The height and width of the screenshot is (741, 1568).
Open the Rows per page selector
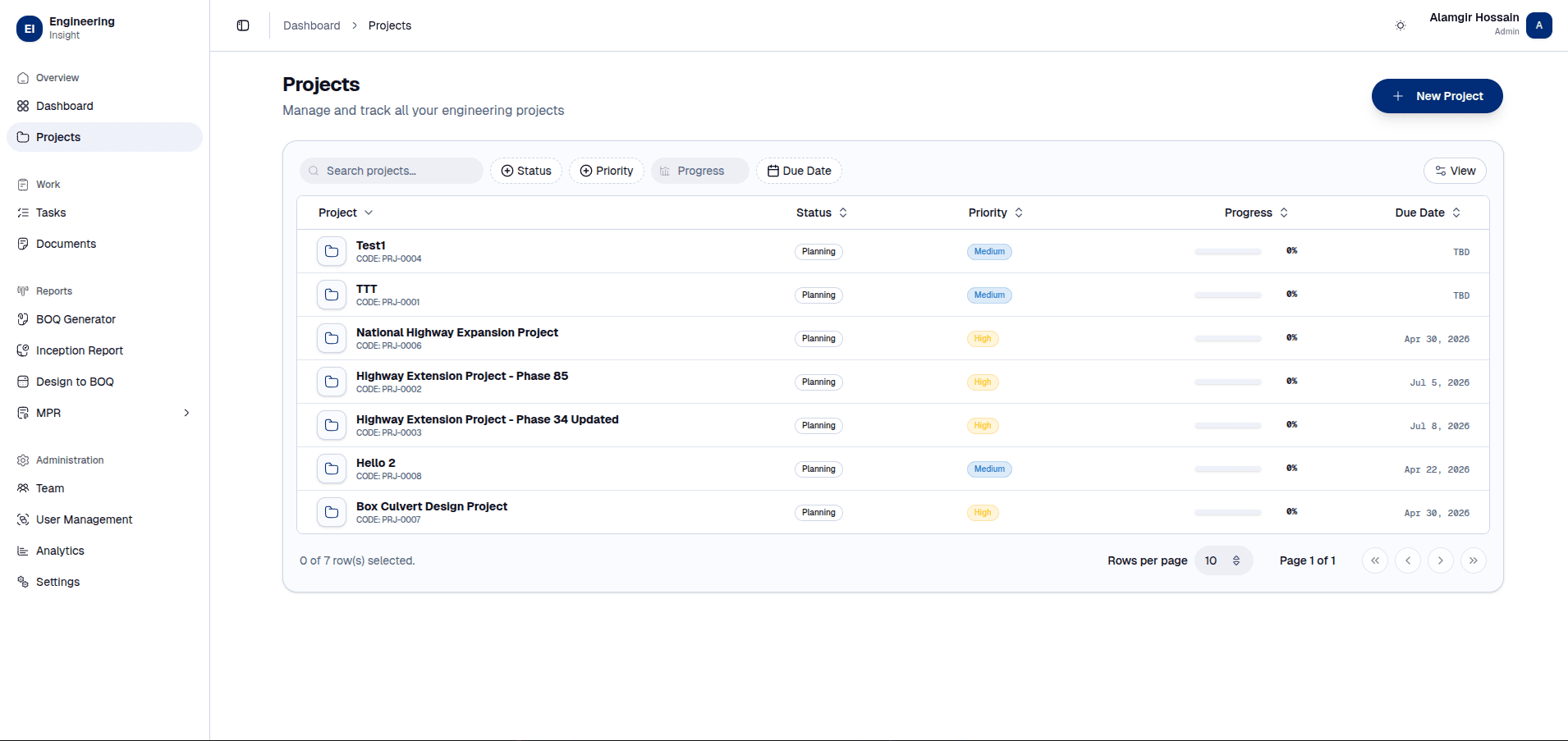click(x=1222, y=560)
